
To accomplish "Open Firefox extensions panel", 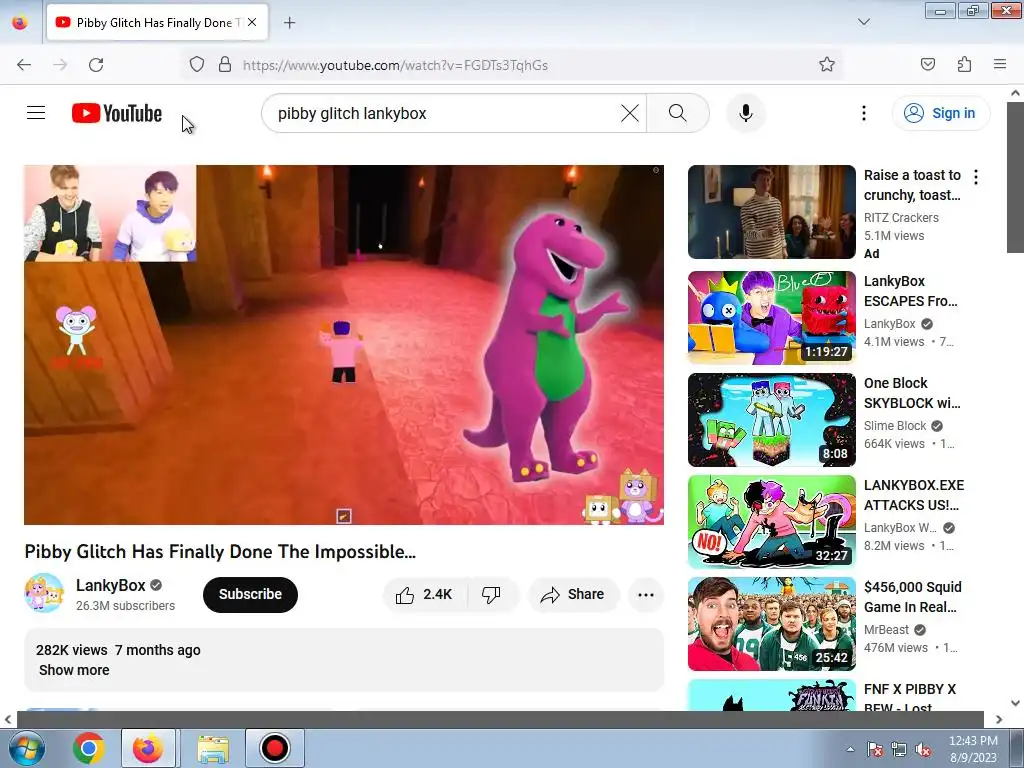I will pos(964,64).
